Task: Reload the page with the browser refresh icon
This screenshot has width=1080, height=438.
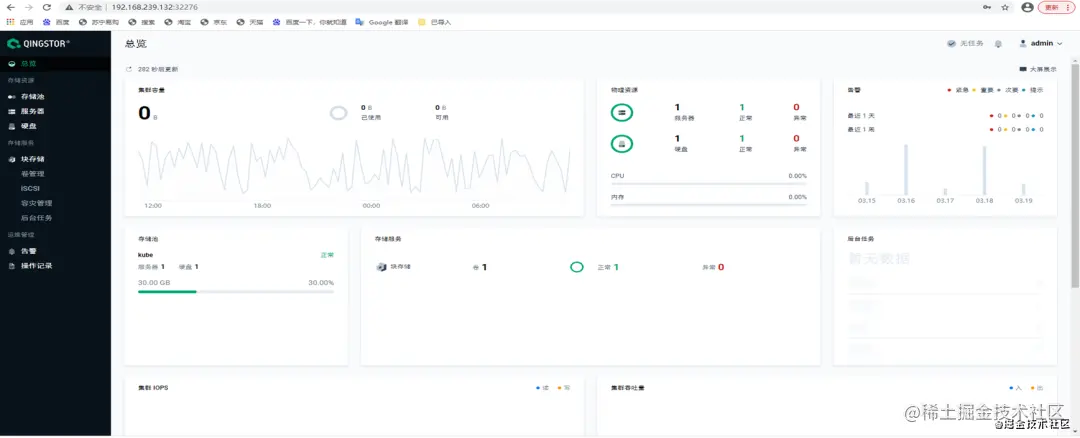Action: [x=46, y=7]
